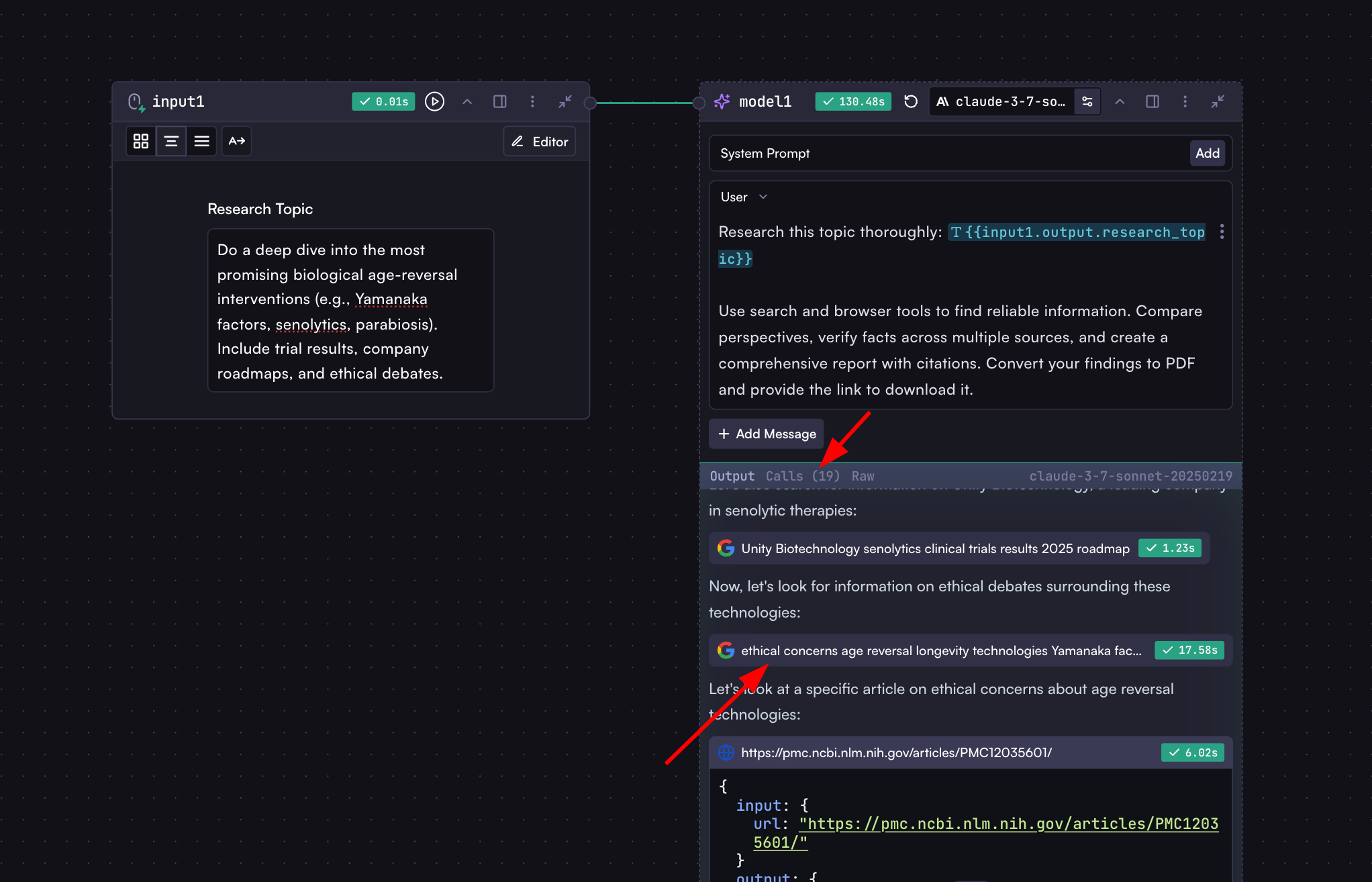The width and height of the screenshot is (1372, 882).
Task: Add a System Prompt
Action: click(x=1207, y=153)
